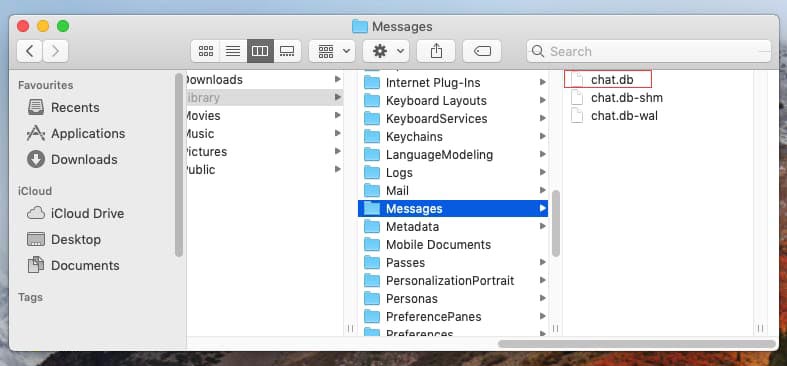The image size is (787, 366).
Task: Click the Recents sidebar icon
Action: coord(36,107)
